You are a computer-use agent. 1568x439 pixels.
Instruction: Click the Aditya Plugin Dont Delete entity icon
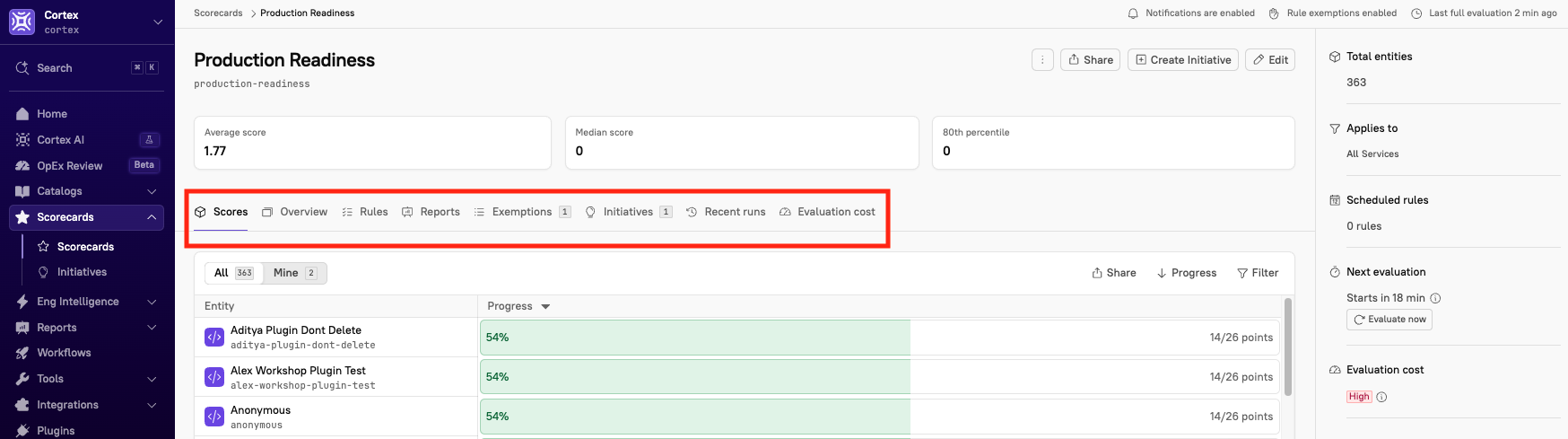pos(213,337)
